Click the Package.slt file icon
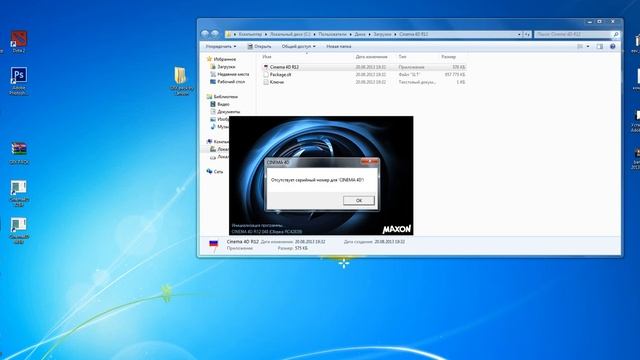640x360 pixels. 266,75
